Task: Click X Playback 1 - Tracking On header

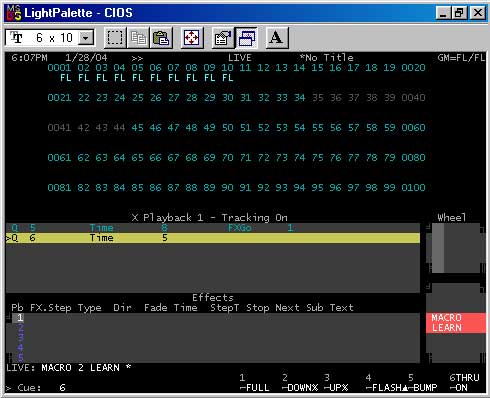Action: click(x=210, y=218)
